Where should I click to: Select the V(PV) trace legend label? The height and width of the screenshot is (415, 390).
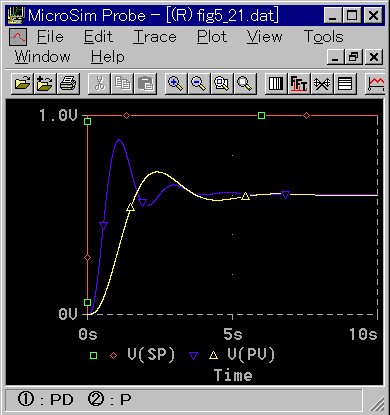click(251, 355)
